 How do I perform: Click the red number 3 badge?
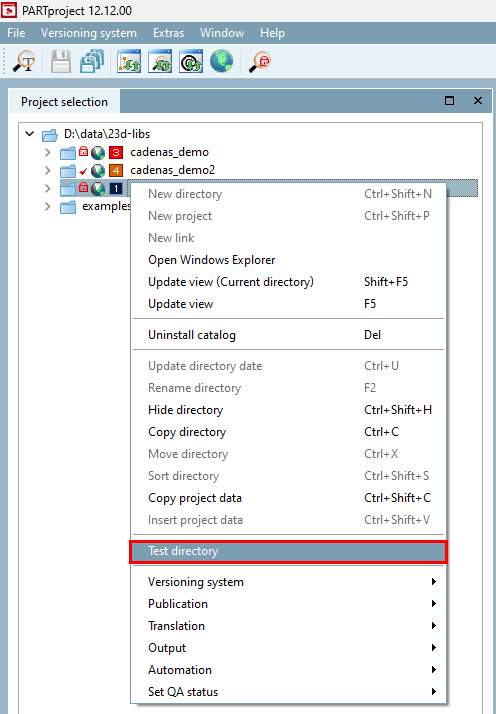[x=116, y=153]
